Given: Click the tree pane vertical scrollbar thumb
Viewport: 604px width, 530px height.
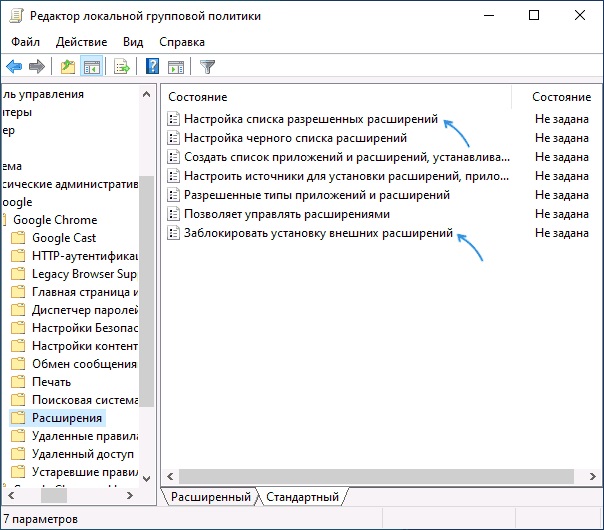Looking at the screenshot, I should tap(146, 291).
